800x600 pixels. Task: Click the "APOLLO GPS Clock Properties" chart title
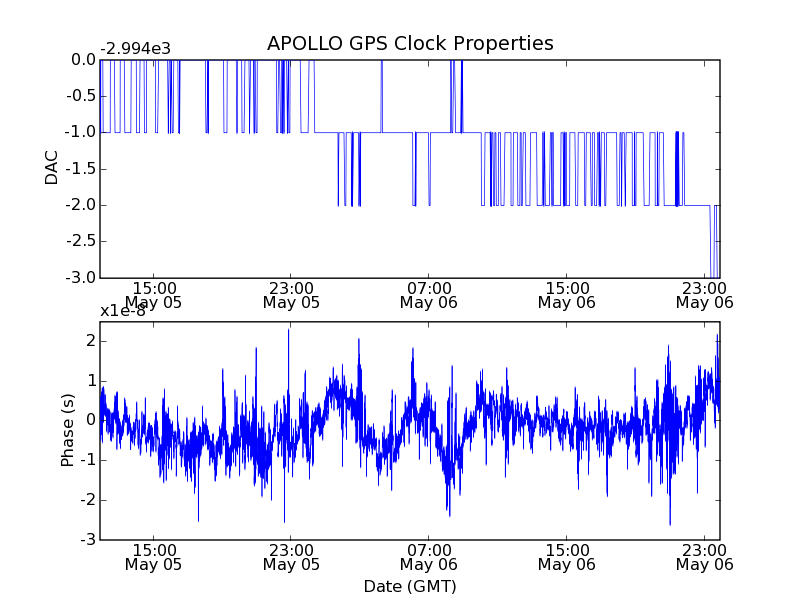[x=410, y=43]
